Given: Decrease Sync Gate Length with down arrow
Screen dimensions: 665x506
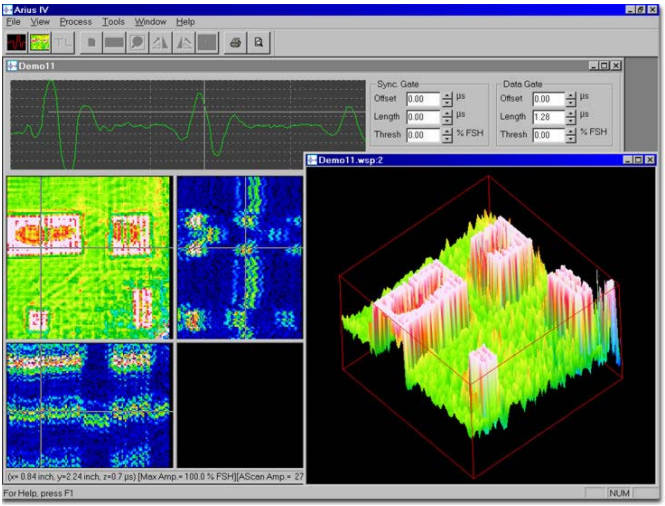Looking at the screenshot, I should tap(447, 121).
